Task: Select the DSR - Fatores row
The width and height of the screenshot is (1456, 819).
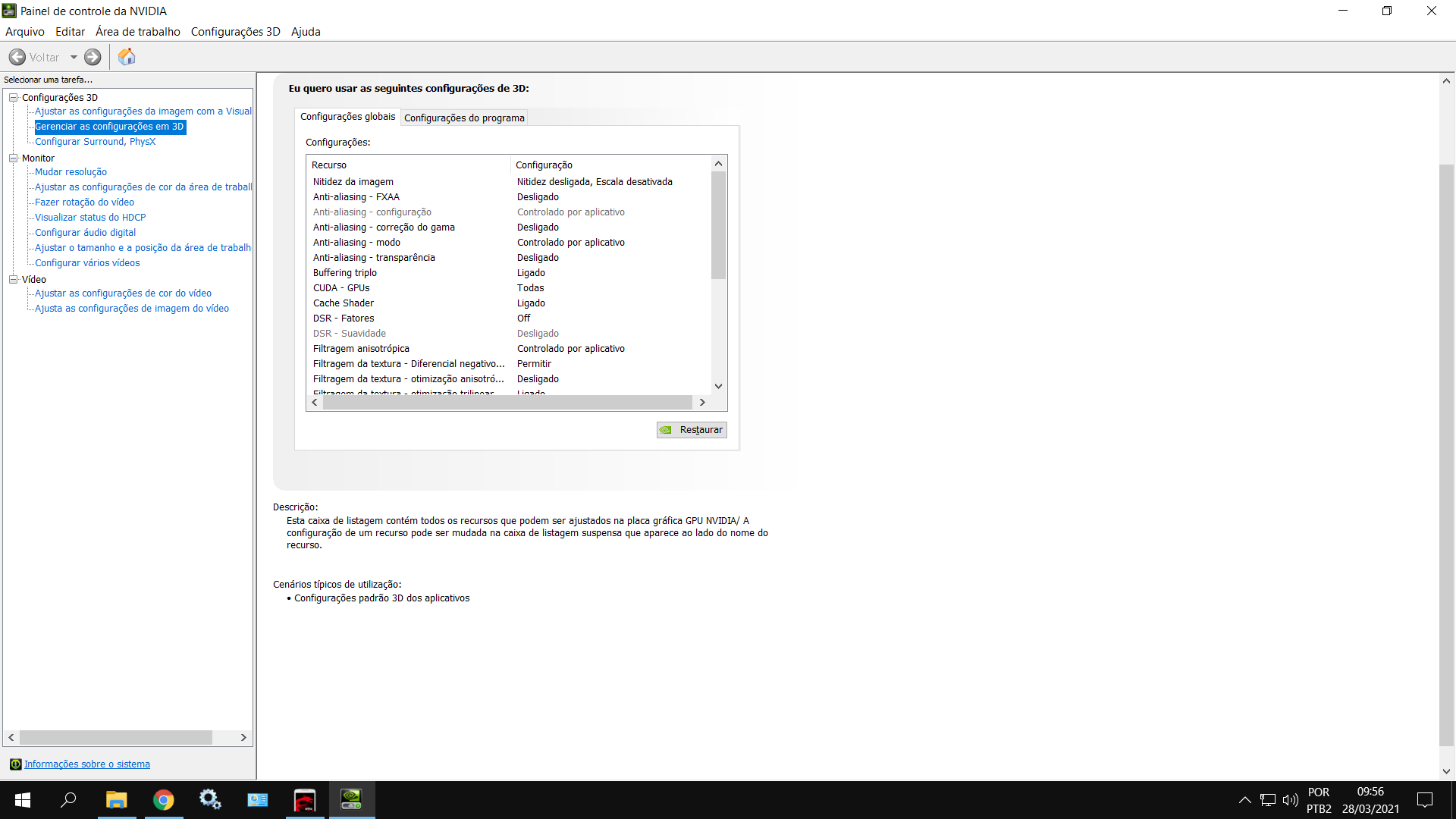Action: [x=509, y=318]
